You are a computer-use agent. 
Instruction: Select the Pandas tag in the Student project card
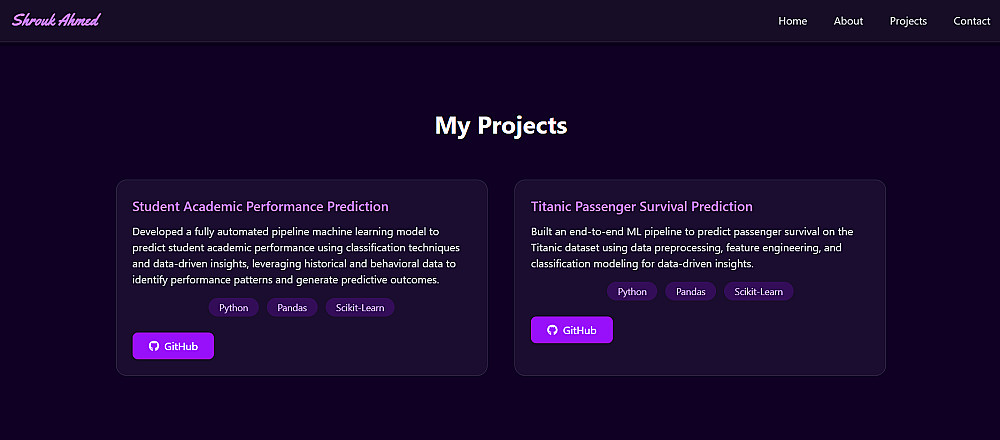pos(292,308)
